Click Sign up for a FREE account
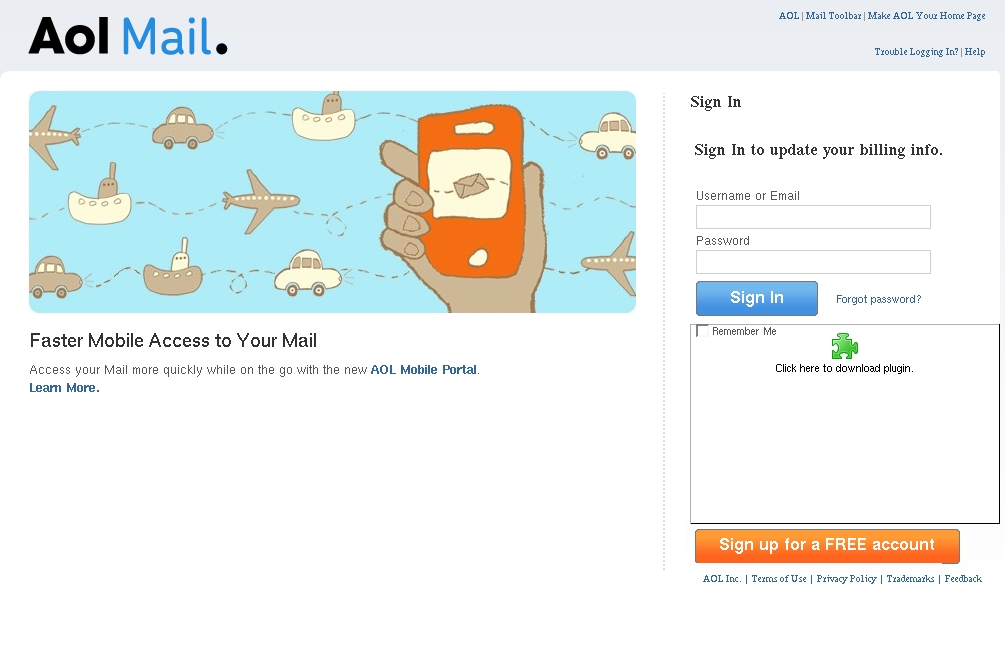1005x661 pixels. 827,546
